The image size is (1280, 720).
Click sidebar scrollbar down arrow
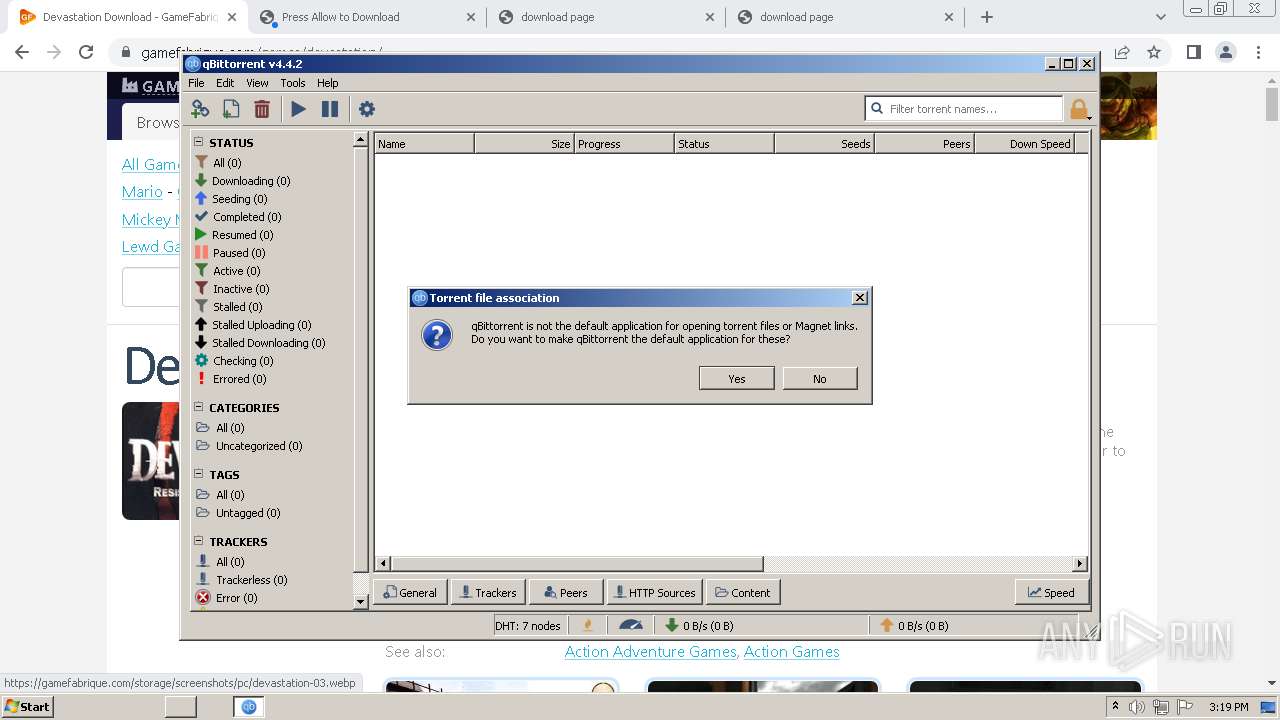361,602
